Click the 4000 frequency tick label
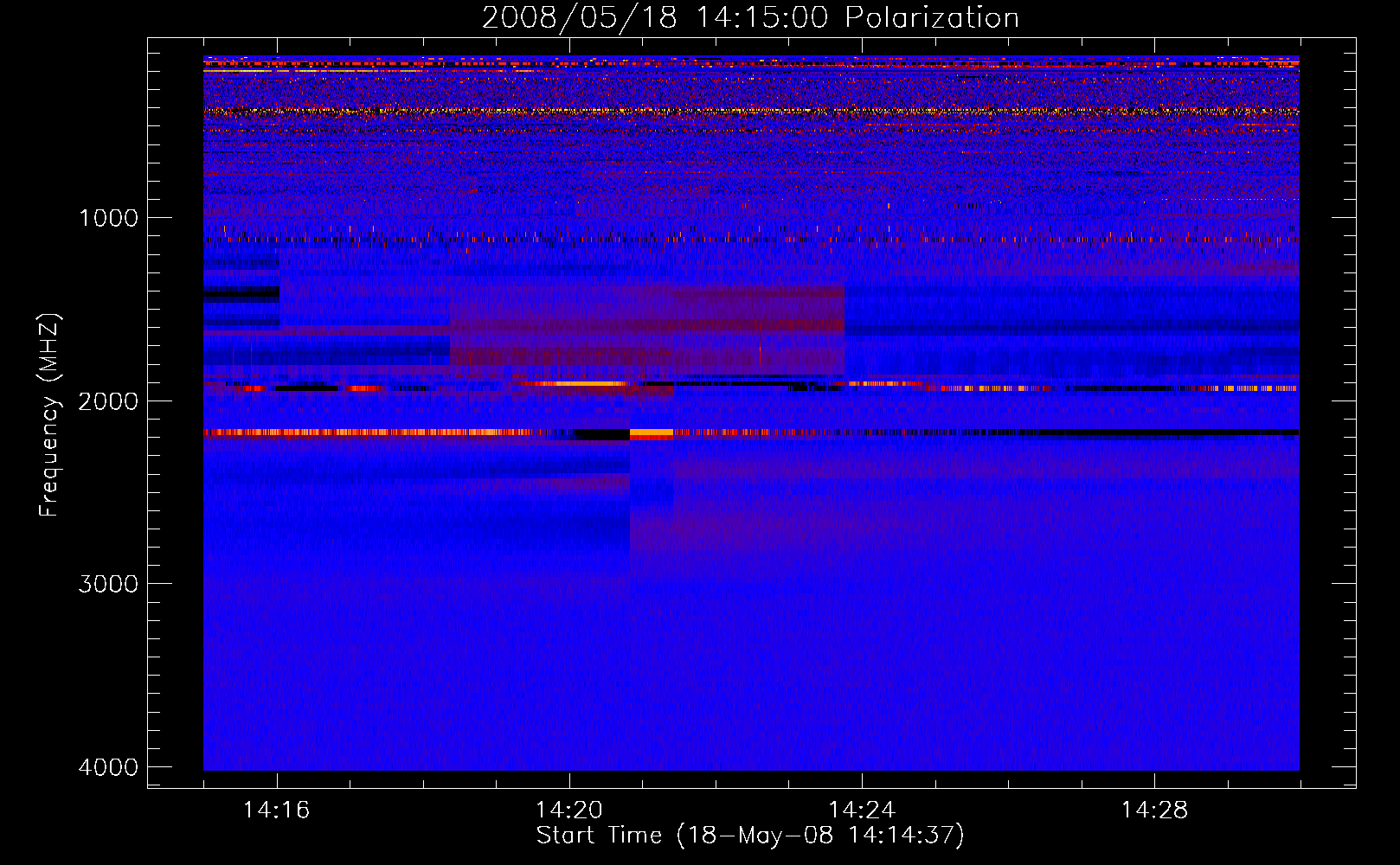 tap(108, 767)
